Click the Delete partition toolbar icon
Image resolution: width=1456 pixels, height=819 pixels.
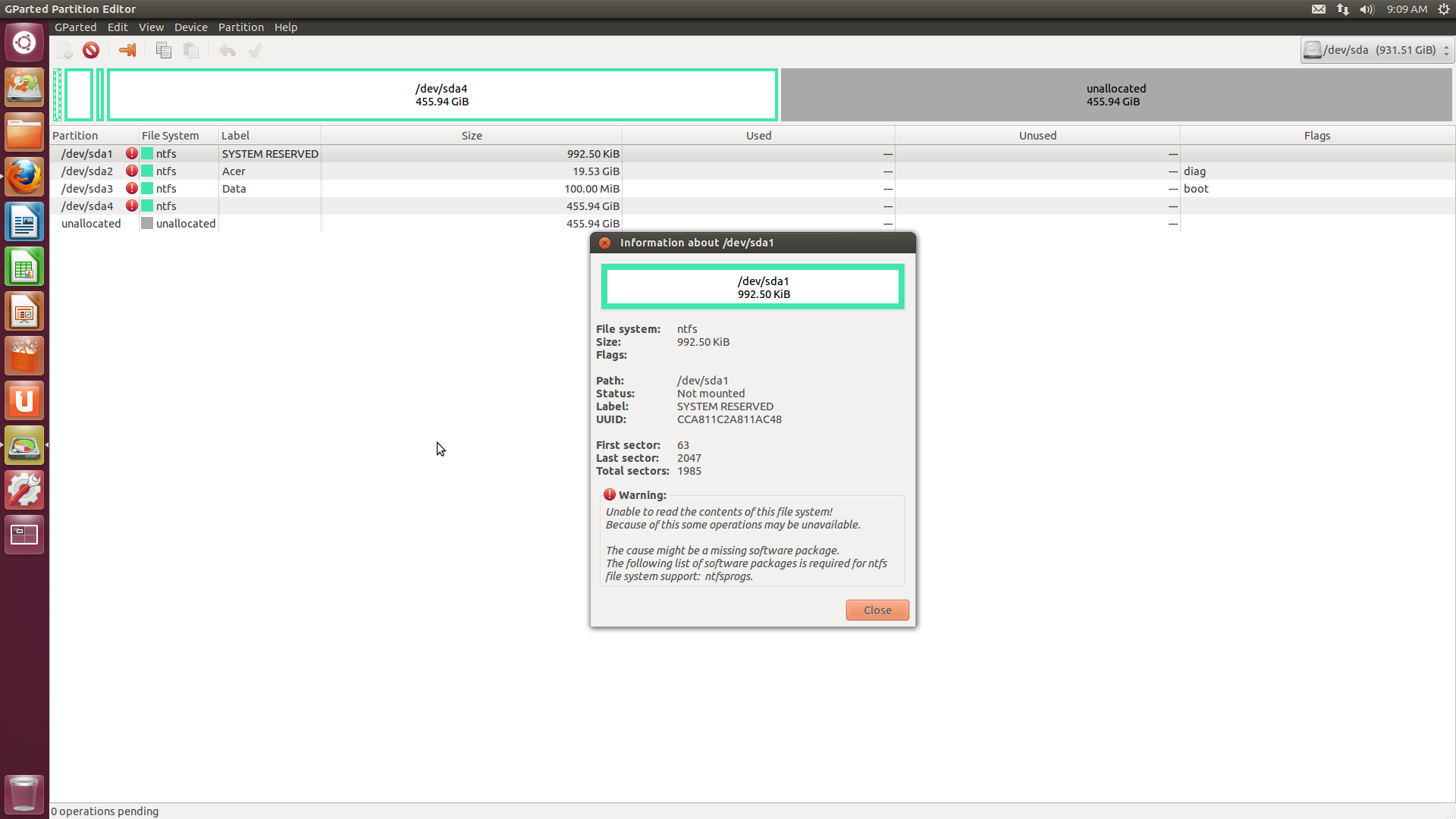click(x=91, y=51)
